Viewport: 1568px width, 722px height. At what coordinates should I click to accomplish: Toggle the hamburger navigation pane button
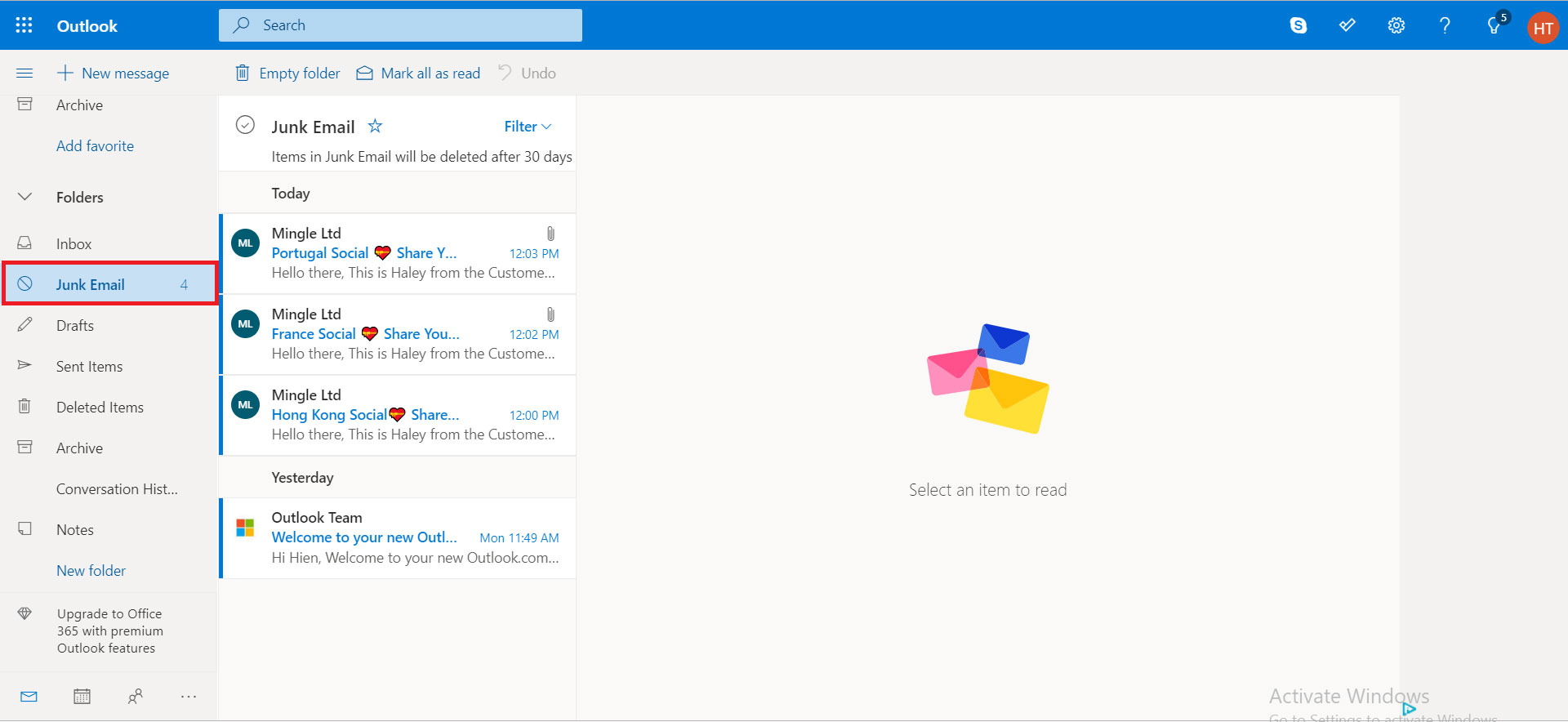[x=24, y=74]
